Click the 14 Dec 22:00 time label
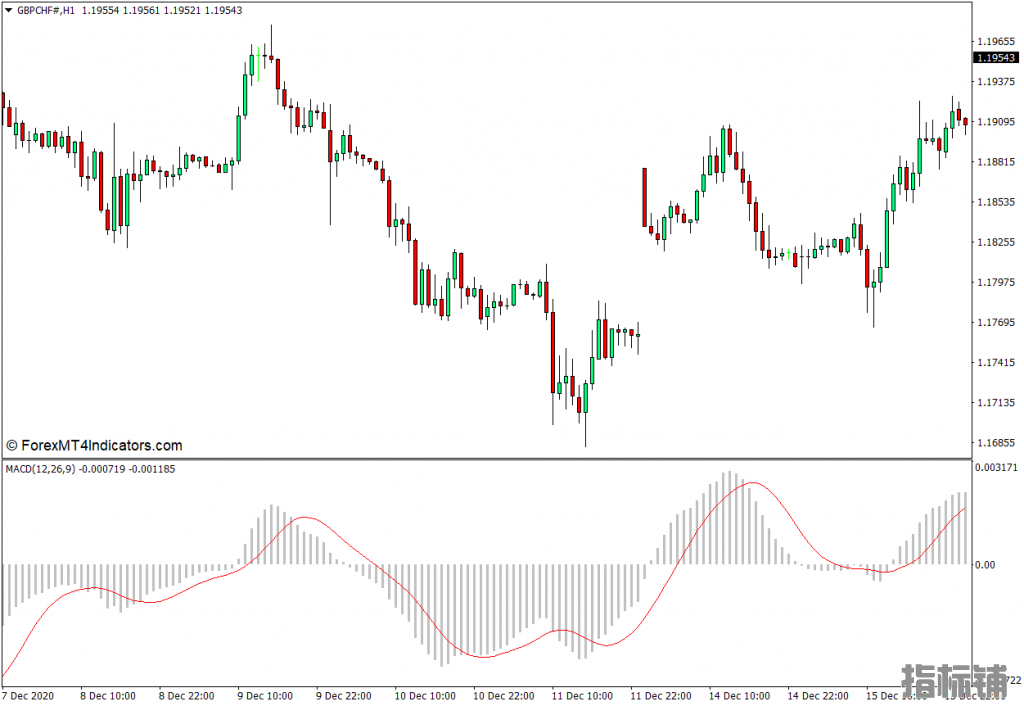The height and width of the screenshot is (706, 1024). pyautogui.click(x=818, y=695)
